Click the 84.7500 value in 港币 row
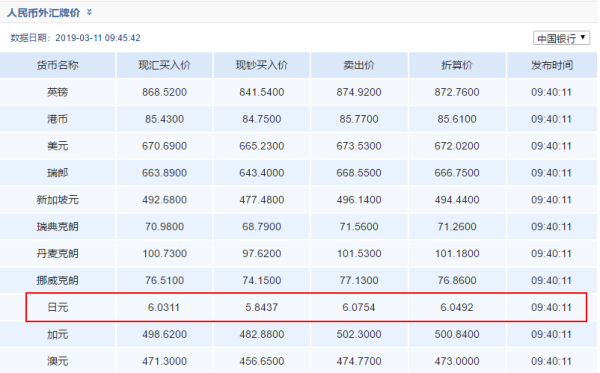Screen dimensions: 600x373 pos(262,119)
